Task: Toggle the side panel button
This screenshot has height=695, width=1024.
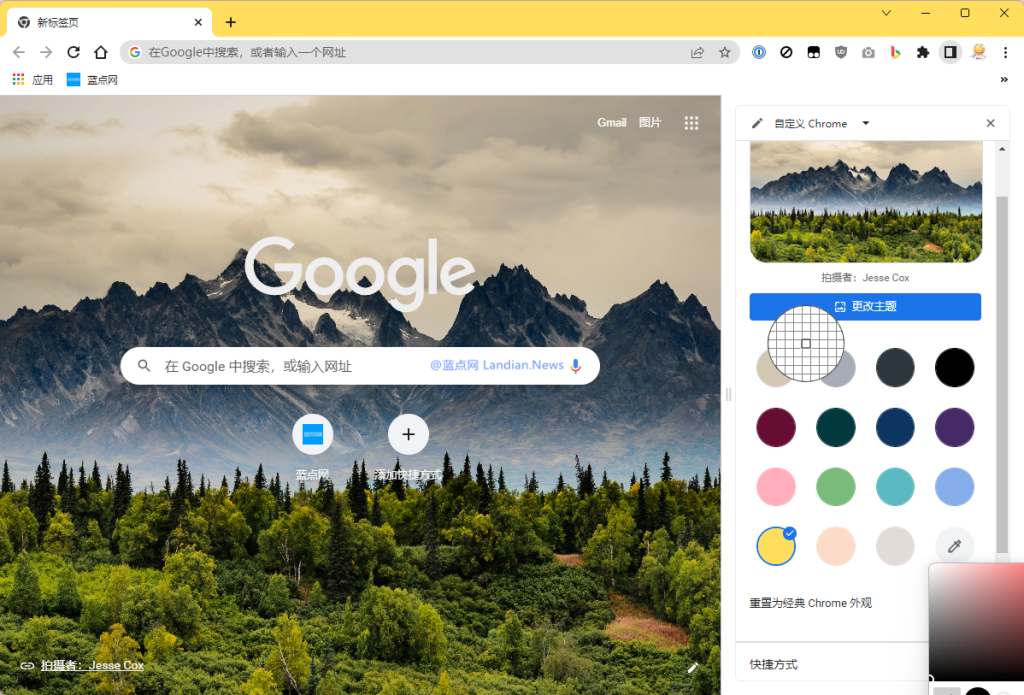Action: [x=950, y=52]
